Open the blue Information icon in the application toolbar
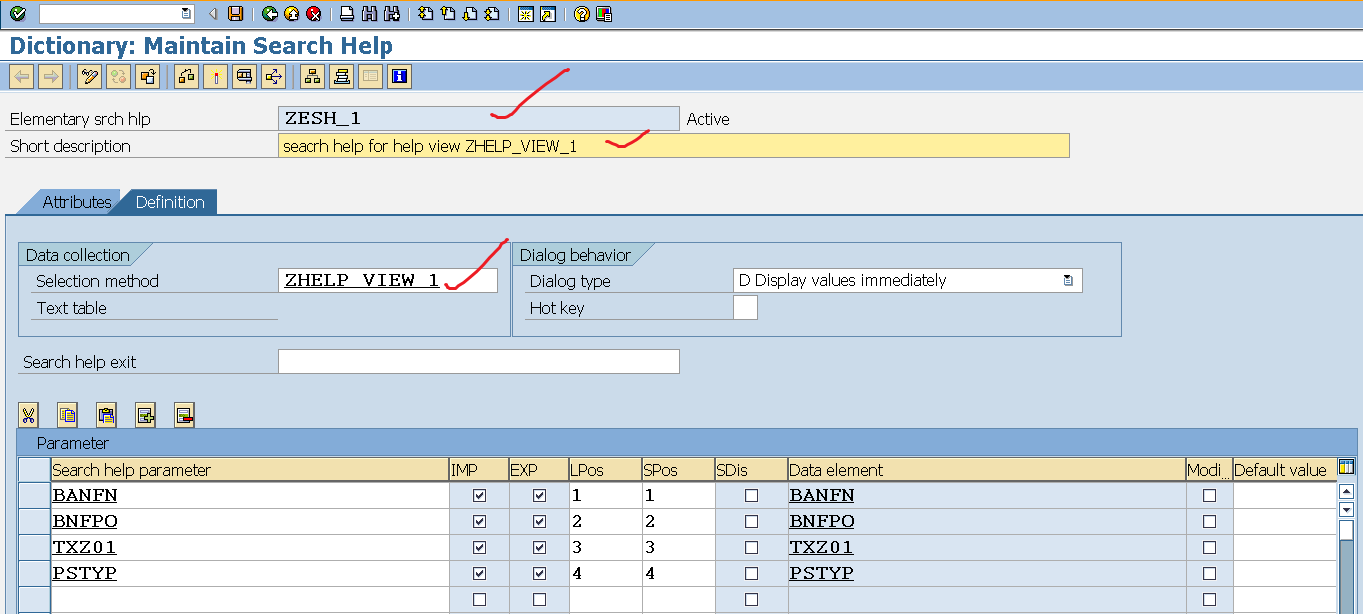 coord(400,77)
